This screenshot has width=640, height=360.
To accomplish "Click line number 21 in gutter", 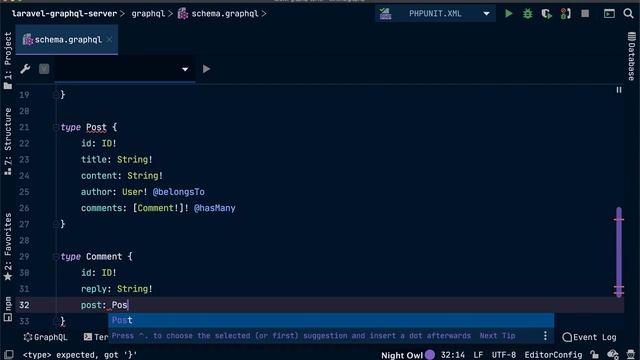I will pos(24,127).
